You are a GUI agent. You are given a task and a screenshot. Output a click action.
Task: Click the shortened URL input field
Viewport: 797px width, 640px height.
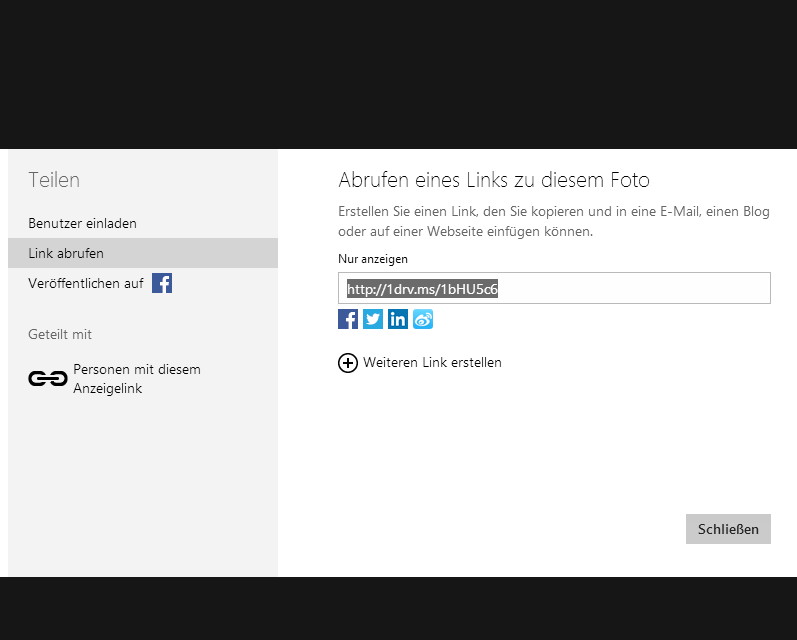tap(554, 288)
